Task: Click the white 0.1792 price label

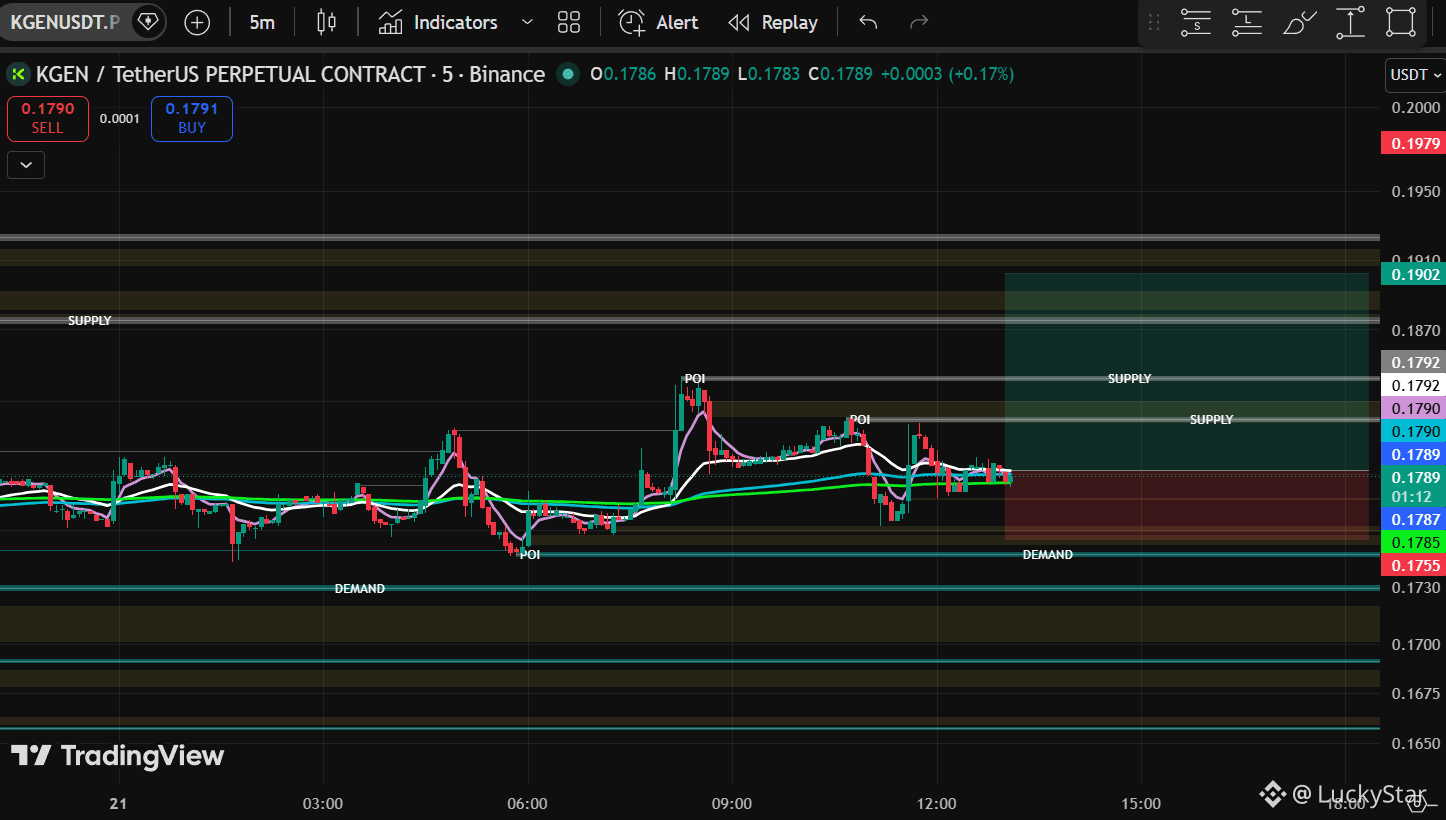Action: 1416,385
